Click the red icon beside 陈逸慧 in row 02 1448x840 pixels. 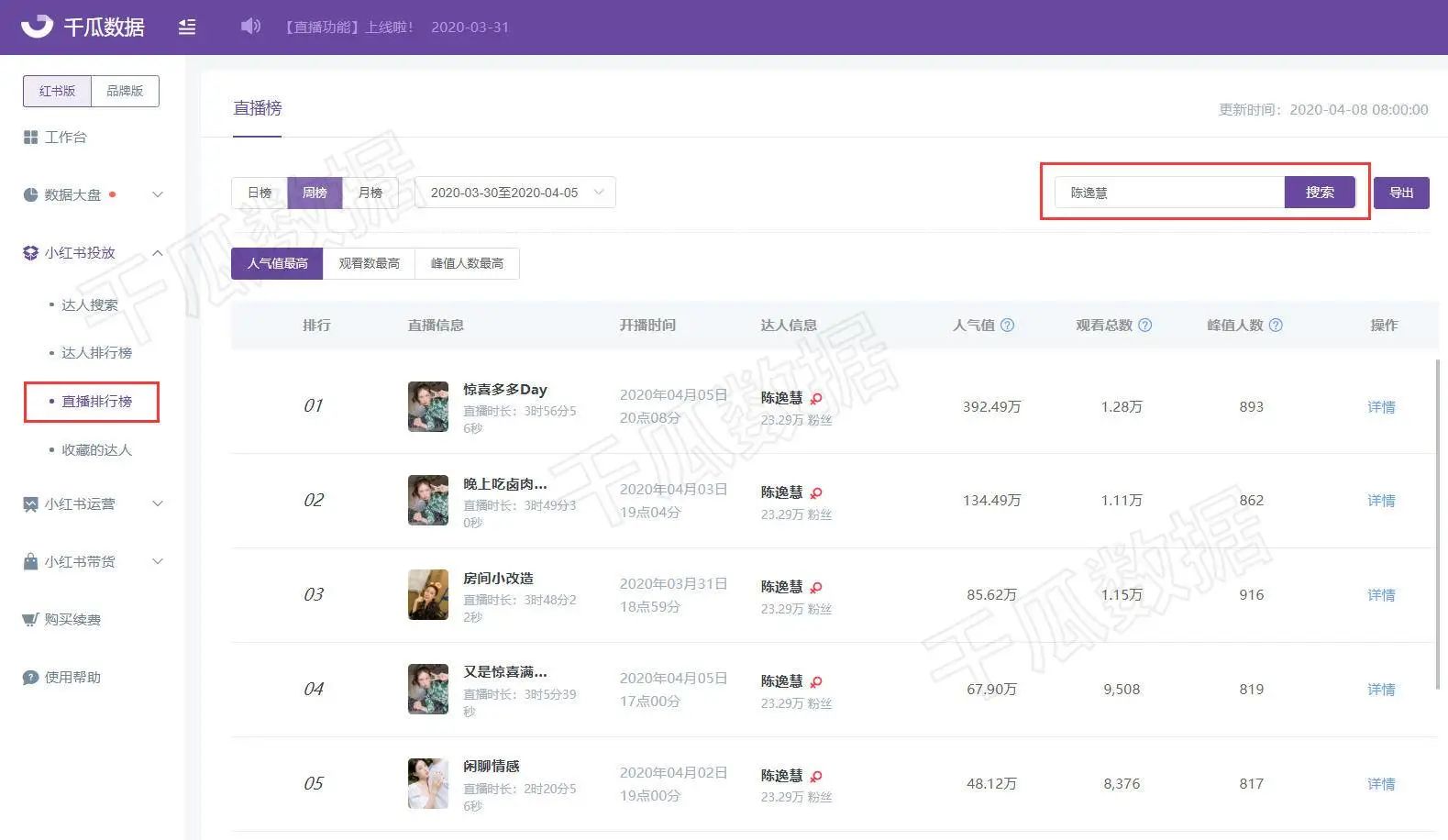pos(816,492)
